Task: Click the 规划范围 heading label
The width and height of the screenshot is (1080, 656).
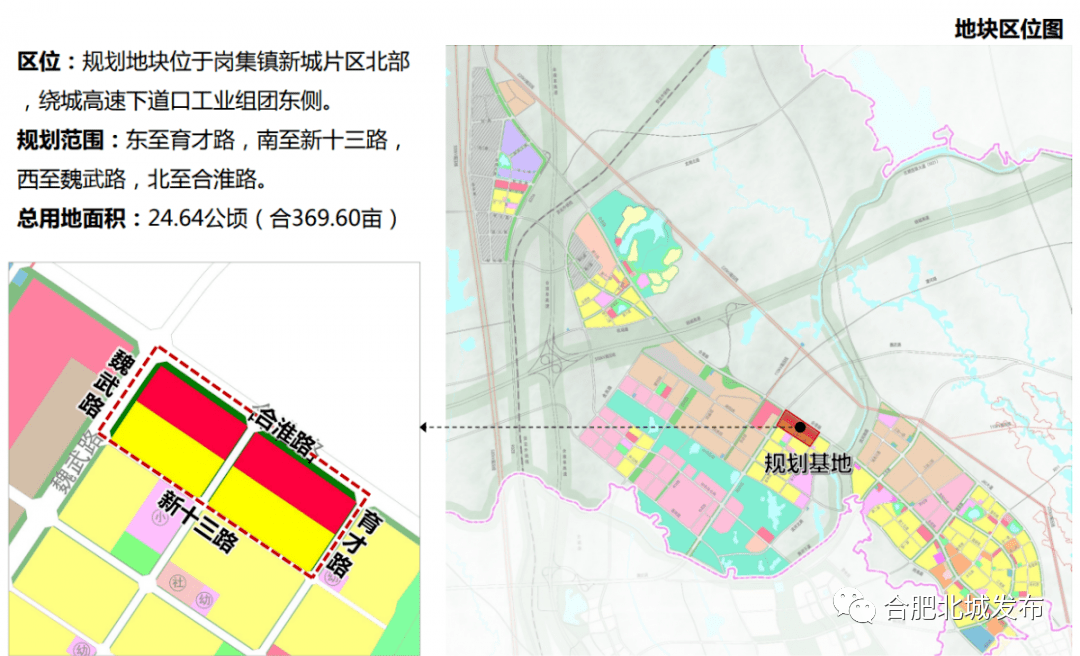Action: point(60,141)
